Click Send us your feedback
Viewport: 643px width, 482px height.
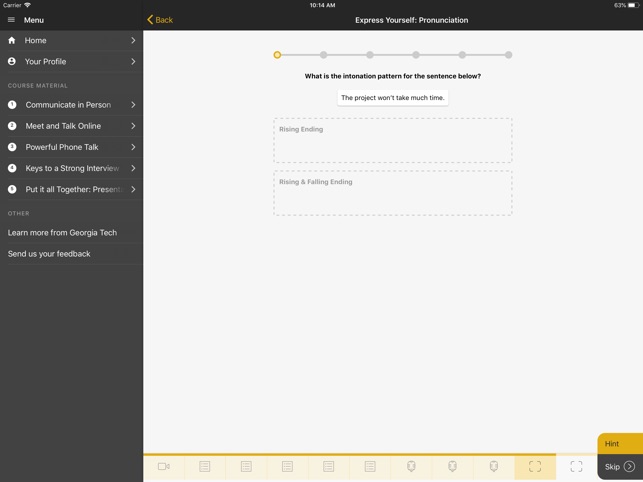[49, 254]
